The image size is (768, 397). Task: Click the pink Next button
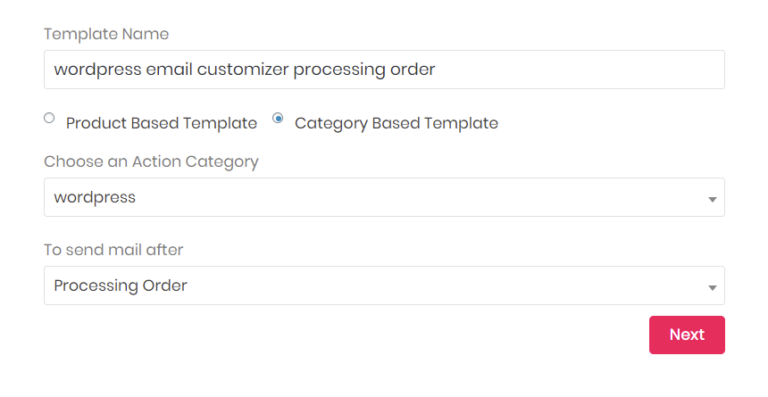(x=687, y=335)
